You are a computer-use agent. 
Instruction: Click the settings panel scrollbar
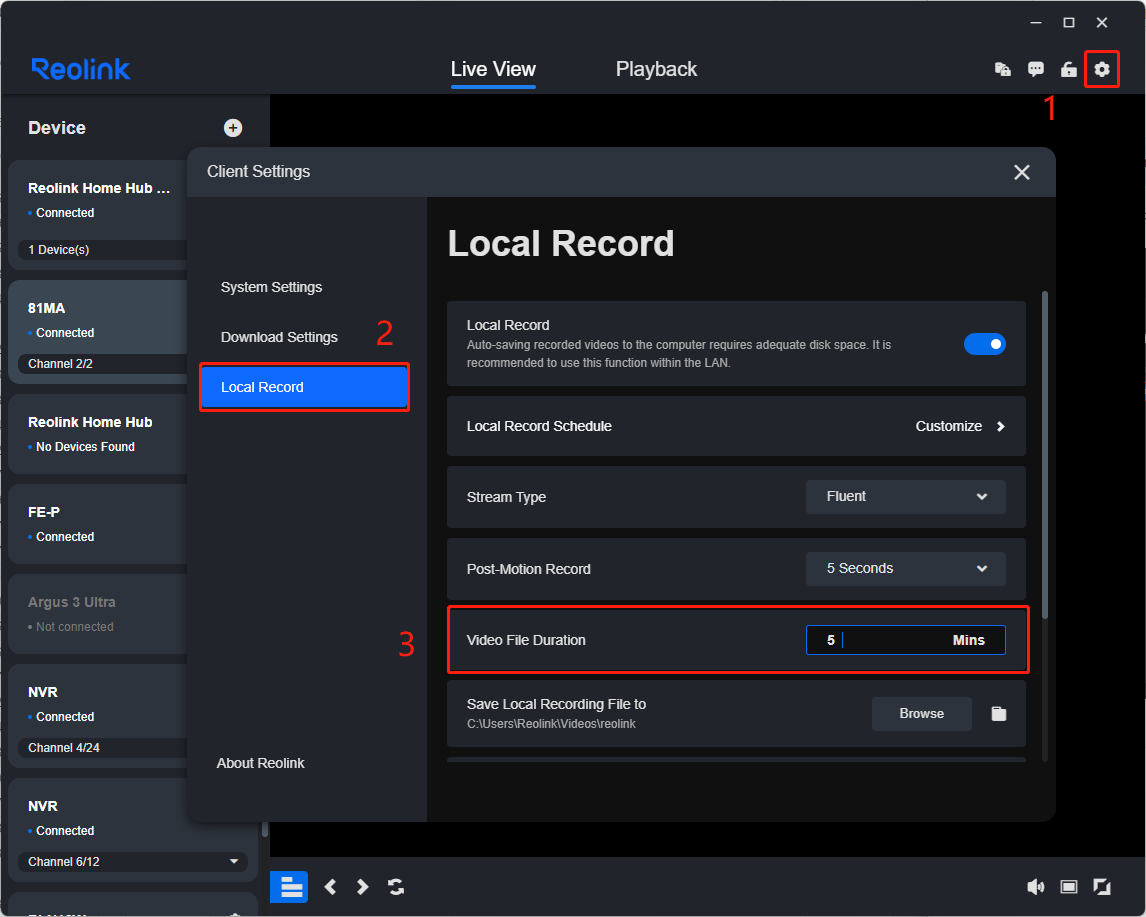1045,455
